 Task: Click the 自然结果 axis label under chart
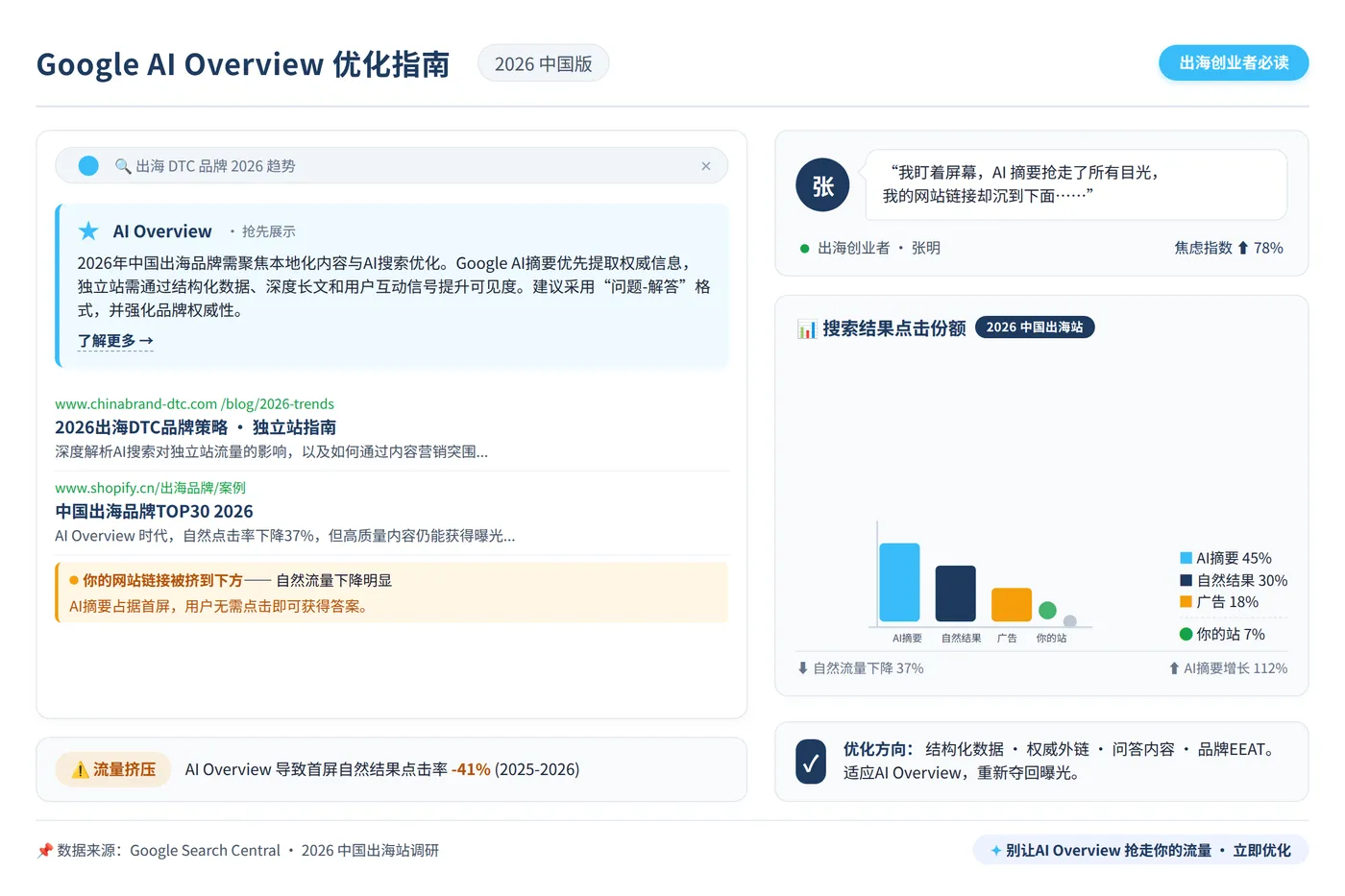point(962,639)
